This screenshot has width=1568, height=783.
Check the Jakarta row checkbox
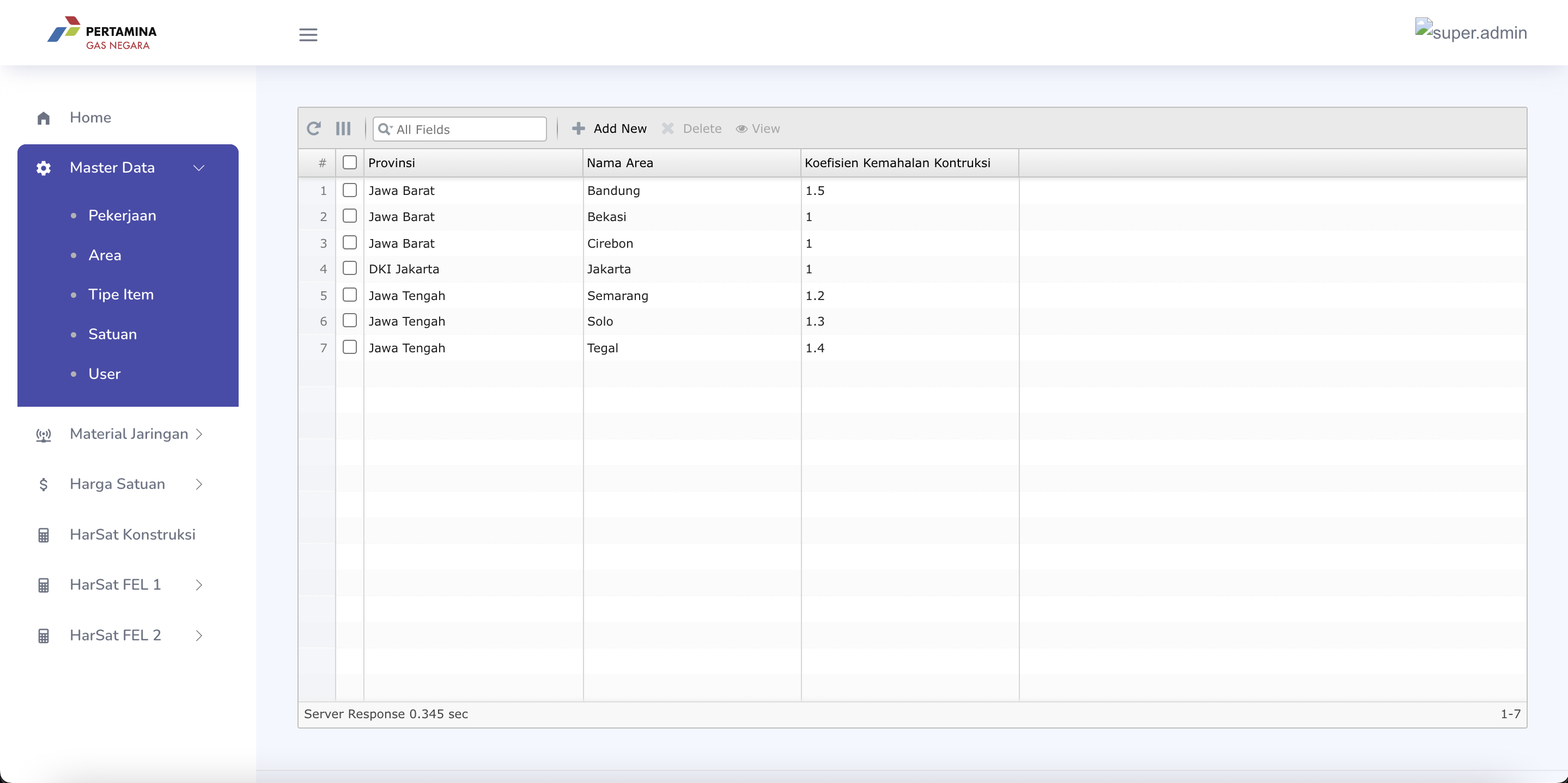pos(349,268)
